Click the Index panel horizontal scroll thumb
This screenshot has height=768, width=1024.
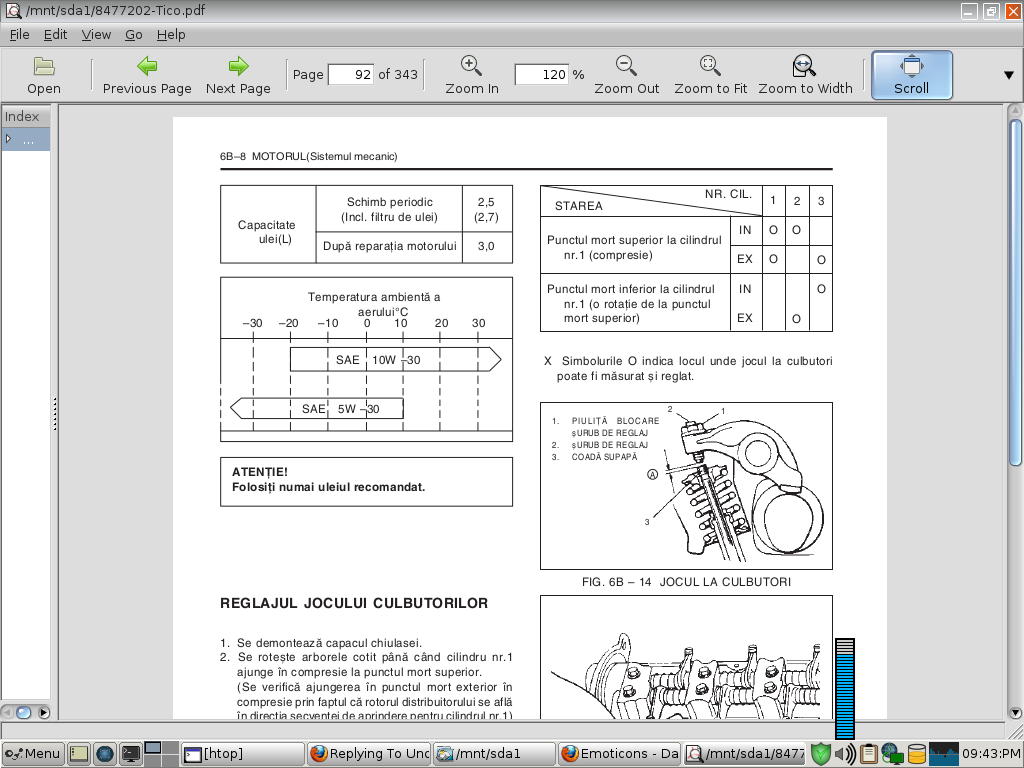[x=23, y=712]
